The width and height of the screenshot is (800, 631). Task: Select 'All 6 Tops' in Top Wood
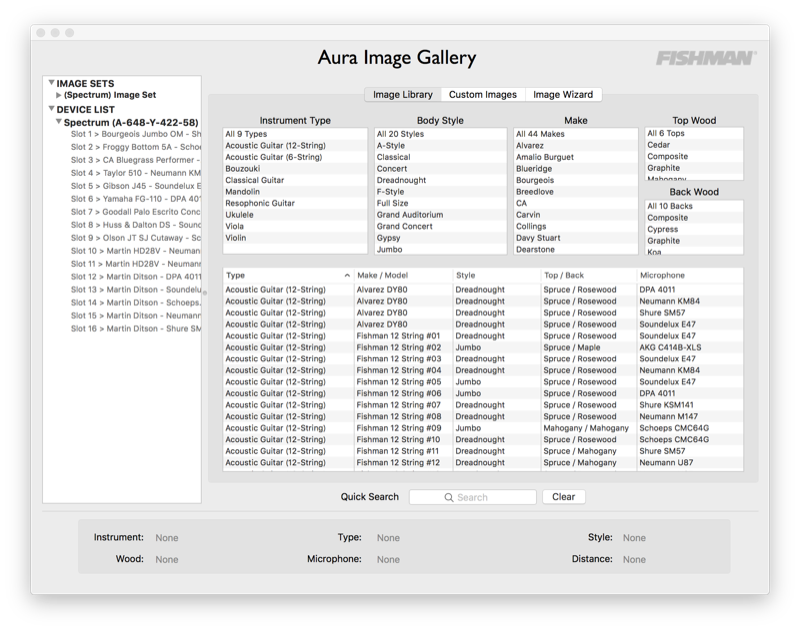694,133
